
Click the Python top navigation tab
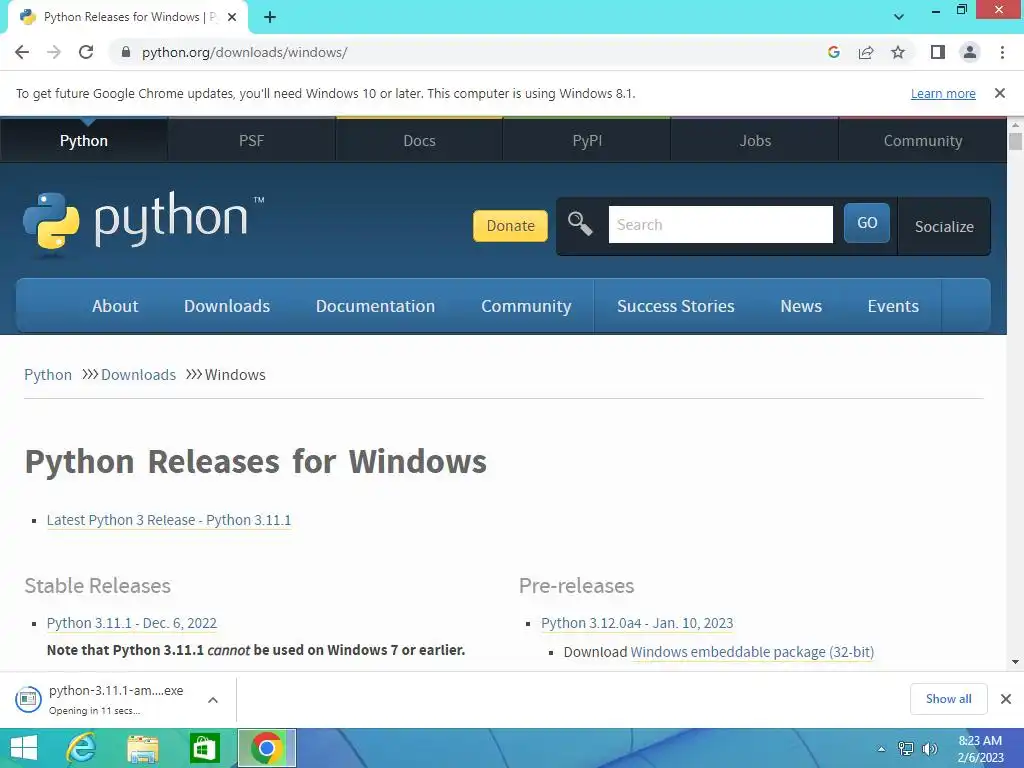pyautogui.click(x=84, y=140)
